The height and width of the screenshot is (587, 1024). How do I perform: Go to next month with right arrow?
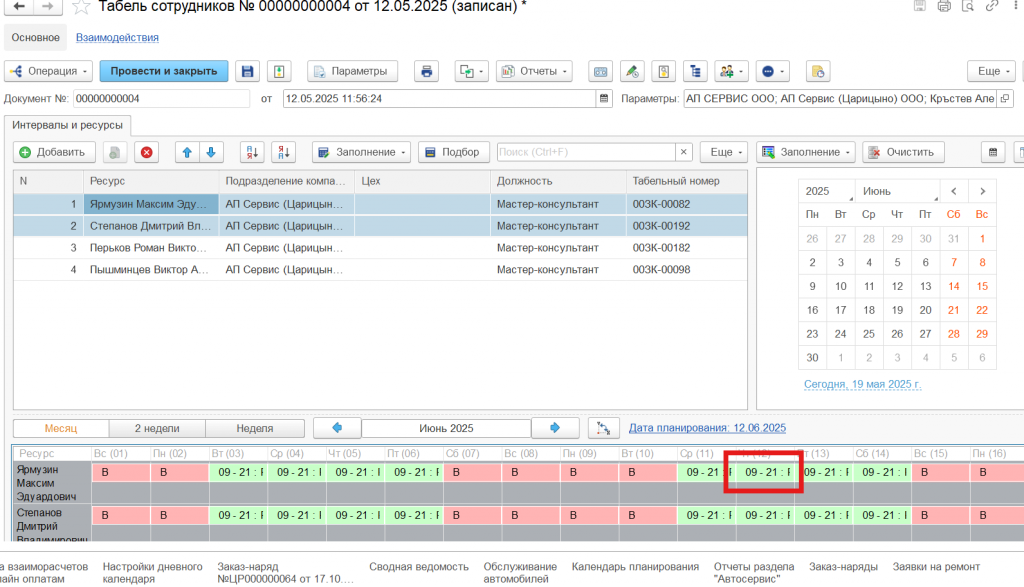click(555, 428)
